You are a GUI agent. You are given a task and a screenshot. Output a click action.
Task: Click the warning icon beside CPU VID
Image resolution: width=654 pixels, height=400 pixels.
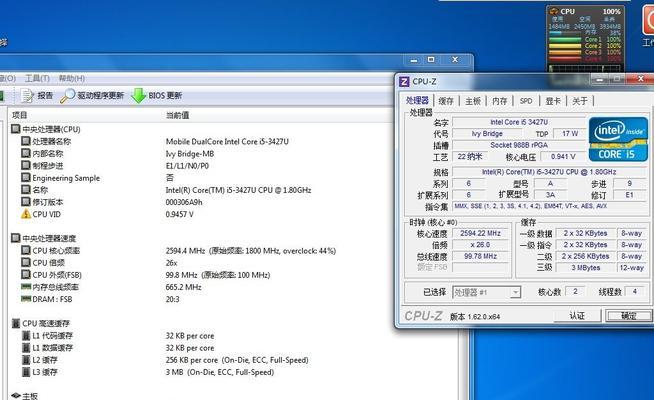(x=26, y=214)
